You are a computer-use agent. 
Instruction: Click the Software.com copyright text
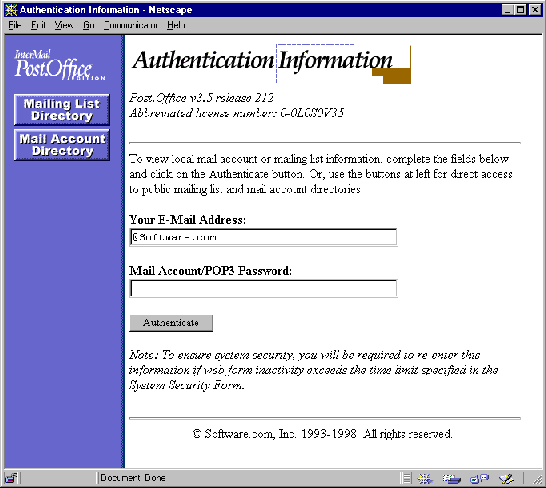coord(323,434)
